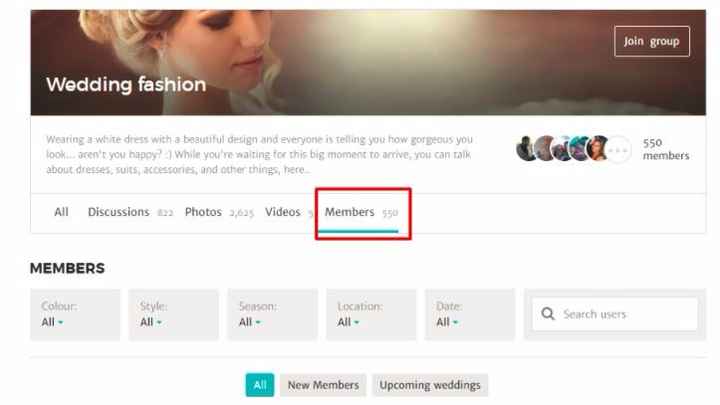The width and height of the screenshot is (720, 405).
Task: Click the more members ellipsis icon
Action: pyautogui.click(x=618, y=149)
